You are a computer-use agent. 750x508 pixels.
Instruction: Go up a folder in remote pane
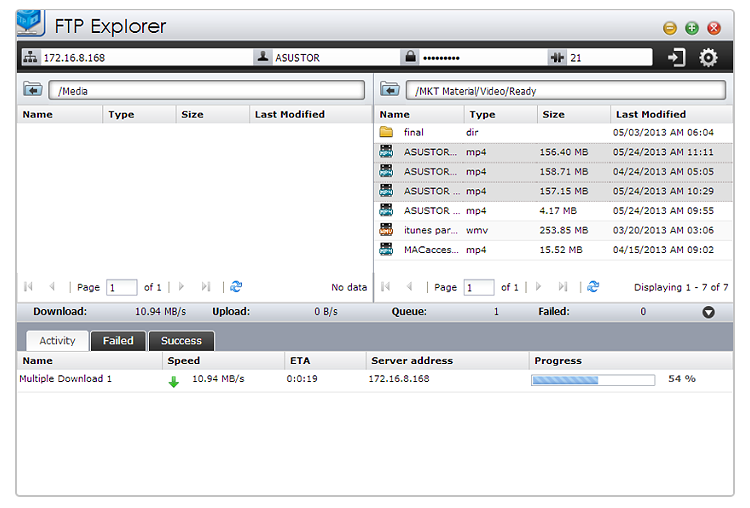click(x=390, y=91)
